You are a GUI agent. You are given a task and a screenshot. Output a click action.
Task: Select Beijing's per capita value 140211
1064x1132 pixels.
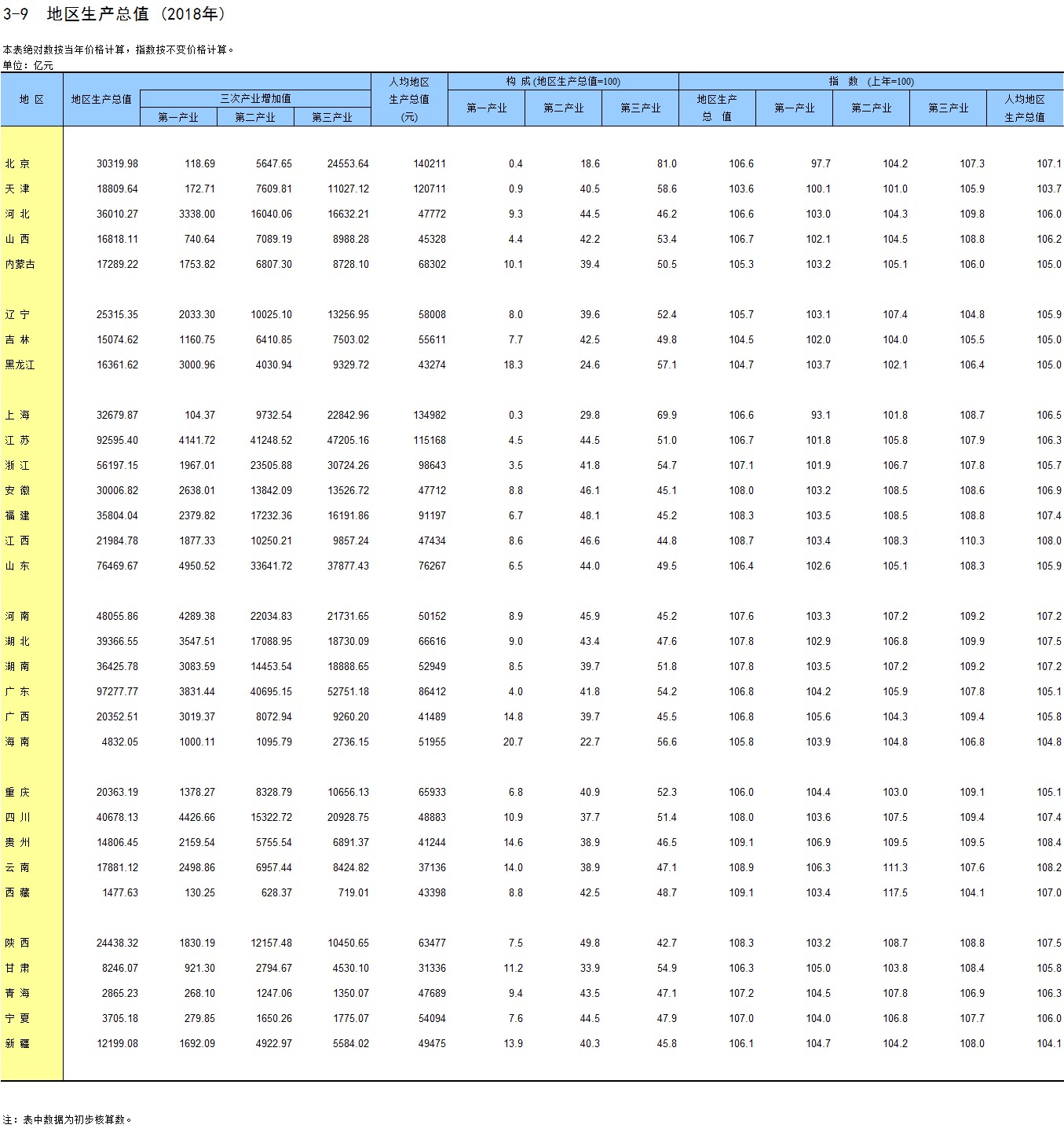click(x=430, y=163)
